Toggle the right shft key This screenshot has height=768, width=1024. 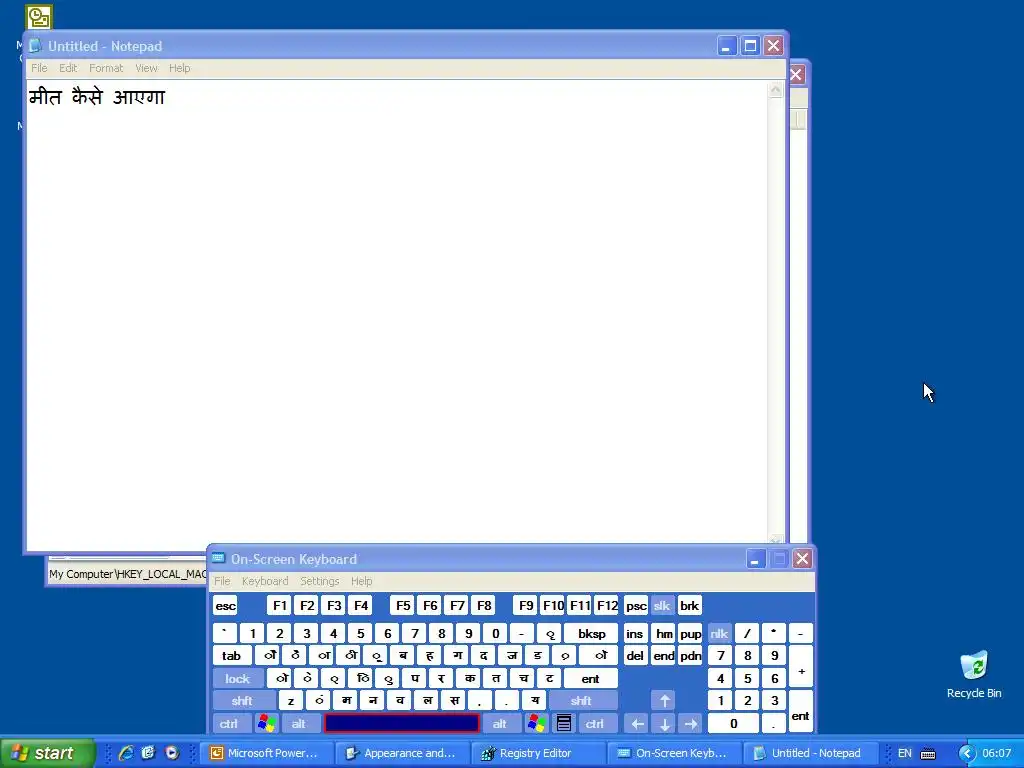(581, 701)
